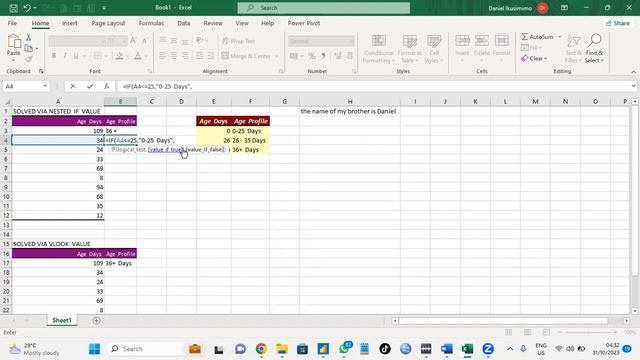Image resolution: width=640 pixels, height=360 pixels.
Task: Expand the formula bar chevron
Action: [633, 86]
